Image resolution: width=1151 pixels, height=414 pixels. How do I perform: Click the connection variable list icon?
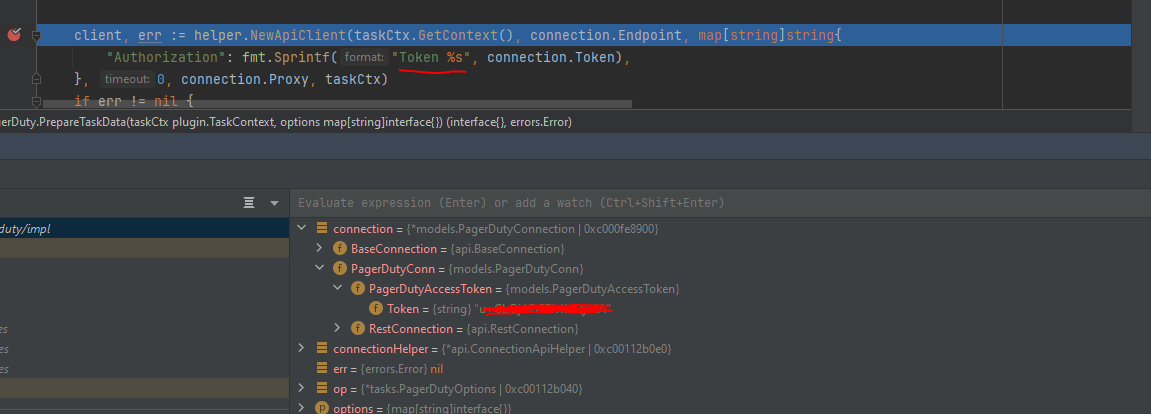tap(321, 228)
